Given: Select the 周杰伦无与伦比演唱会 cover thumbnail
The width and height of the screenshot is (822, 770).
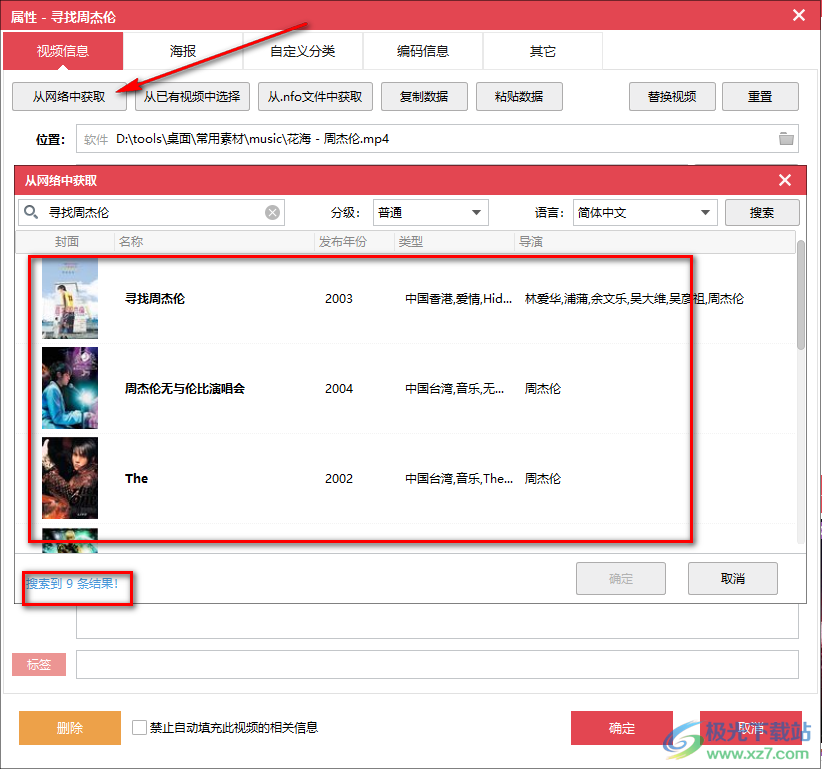Looking at the screenshot, I should coord(70,388).
